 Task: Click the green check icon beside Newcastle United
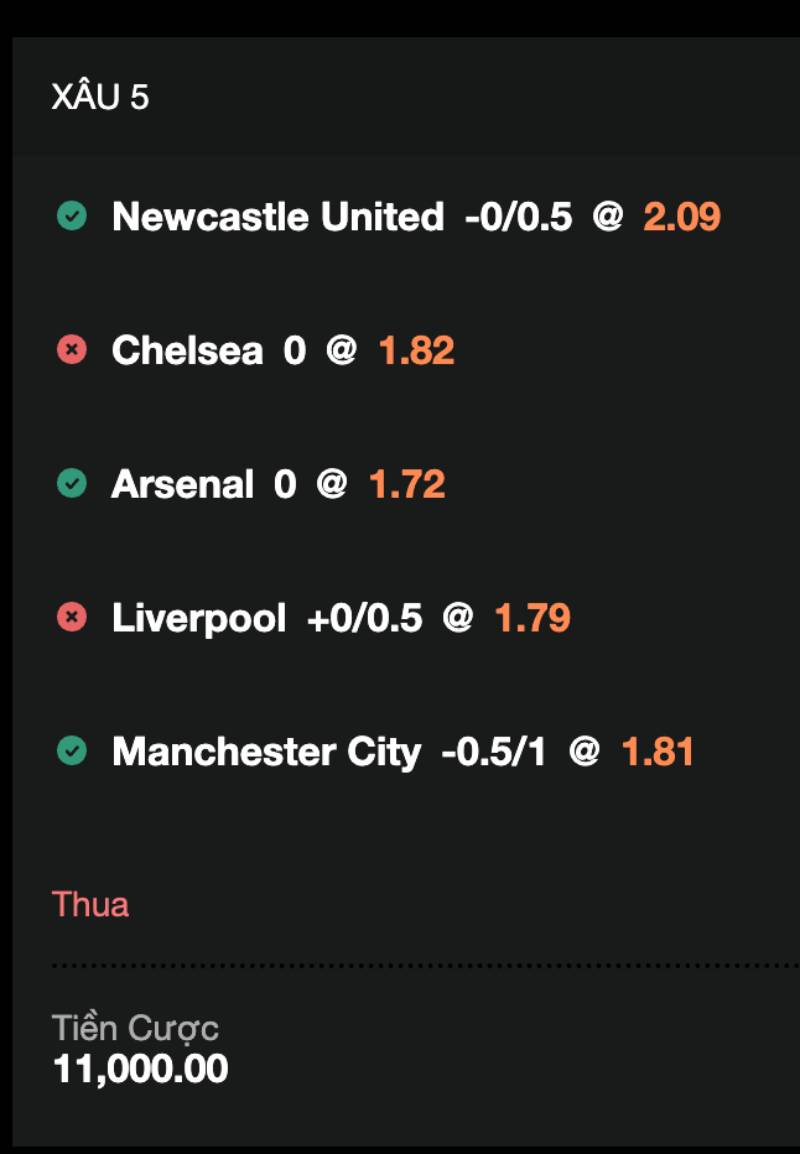pyautogui.click(x=71, y=216)
